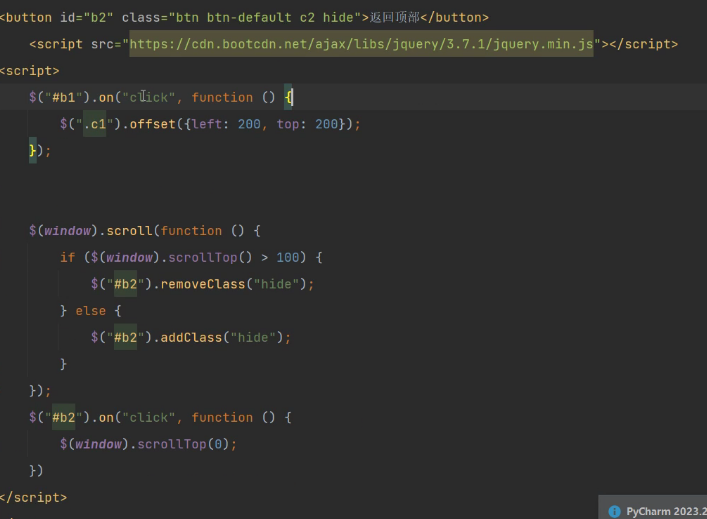Click the highlighted closing brace below offset line
707x519 pixels.
pyautogui.click(x=32, y=151)
